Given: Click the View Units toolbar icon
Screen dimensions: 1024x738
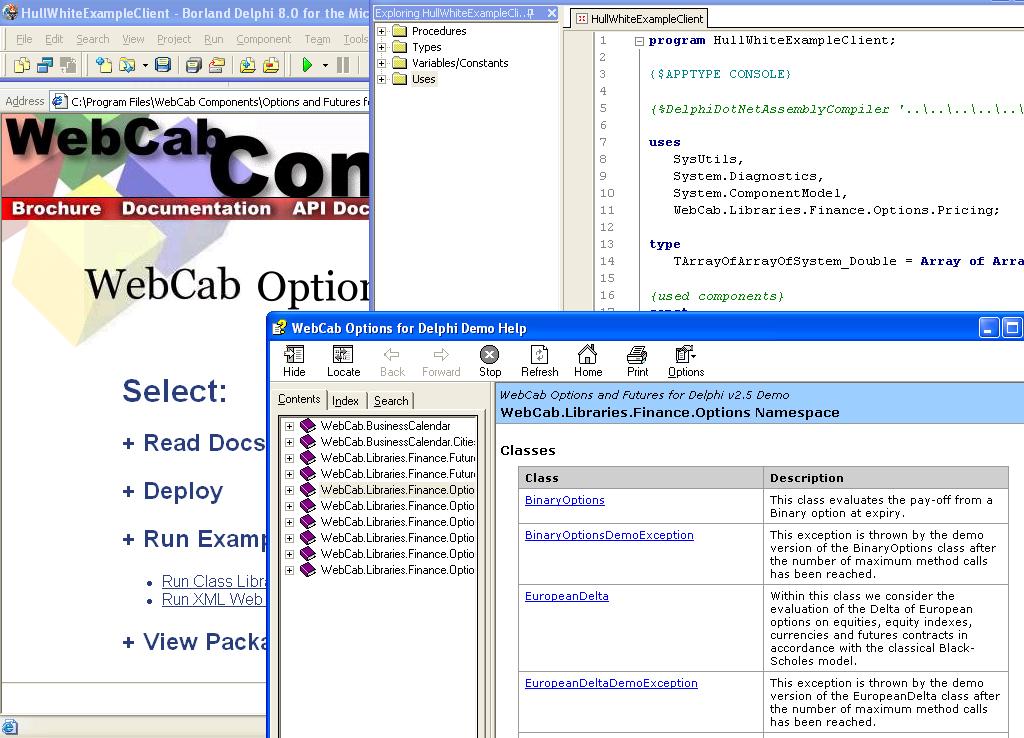Looking at the screenshot, I should click(22, 65).
